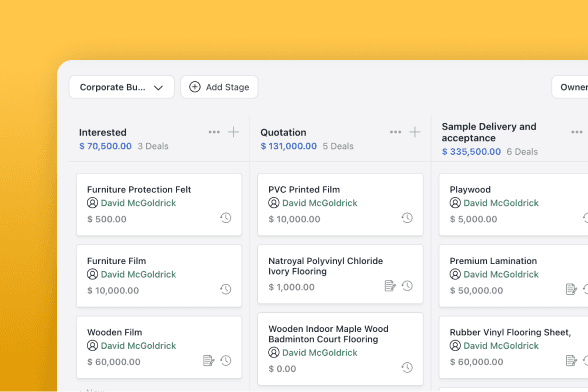The height and width of the screenshot is (392, 588).
Task: Open David McGoldrick link on Wooden Film
Action: (x=138, y=345)
